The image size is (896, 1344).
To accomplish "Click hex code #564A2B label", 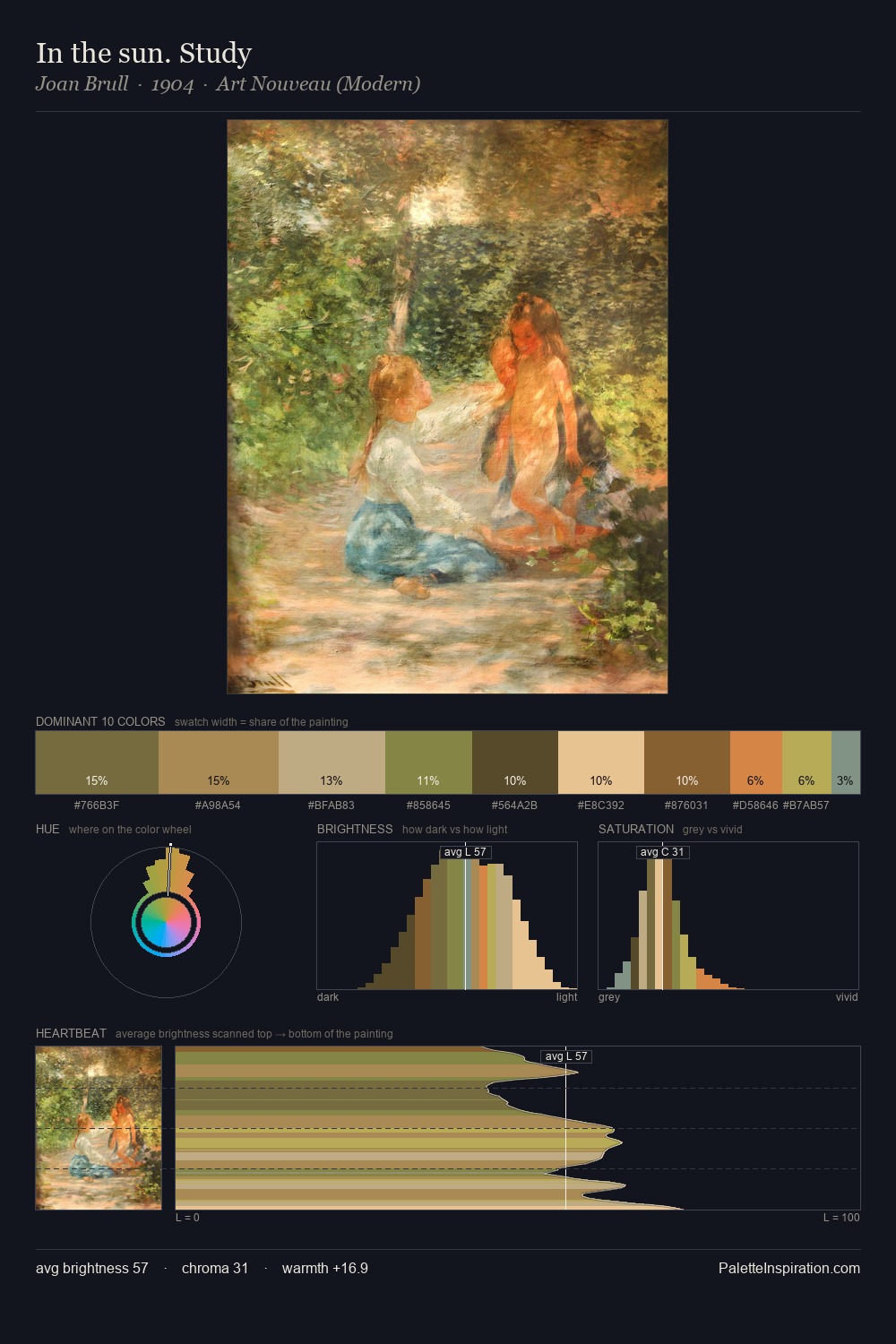I will pyautogui.click(x=514, y=806).
